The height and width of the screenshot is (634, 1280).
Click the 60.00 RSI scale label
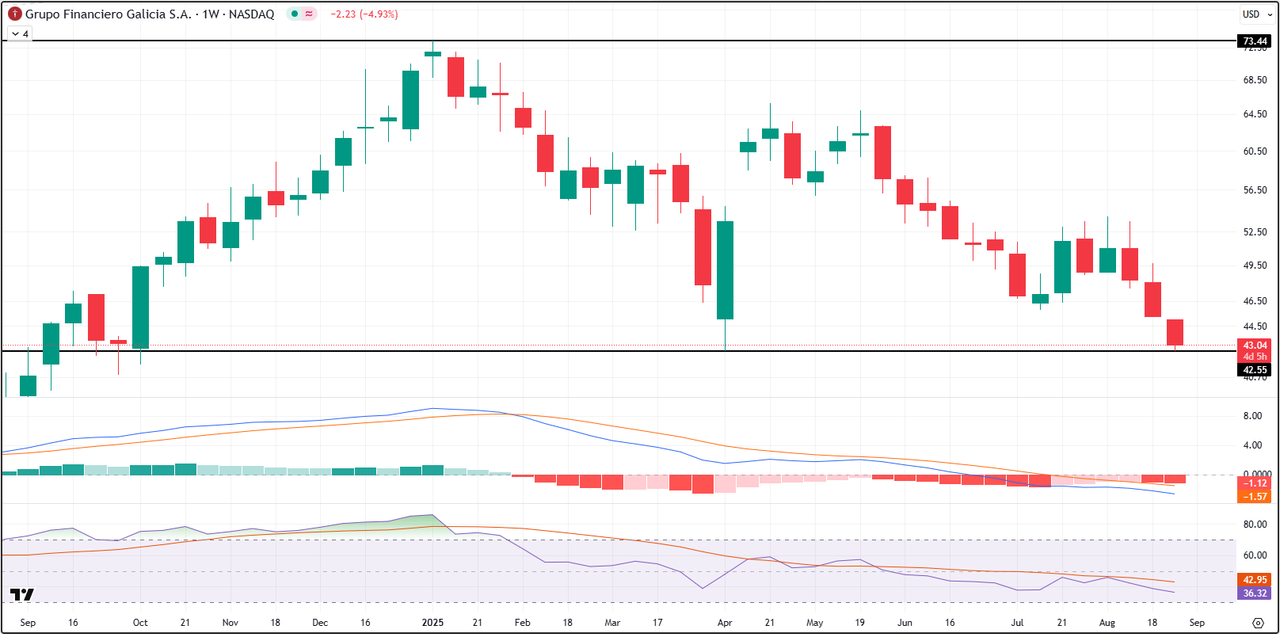click(x=1253, y=555)
